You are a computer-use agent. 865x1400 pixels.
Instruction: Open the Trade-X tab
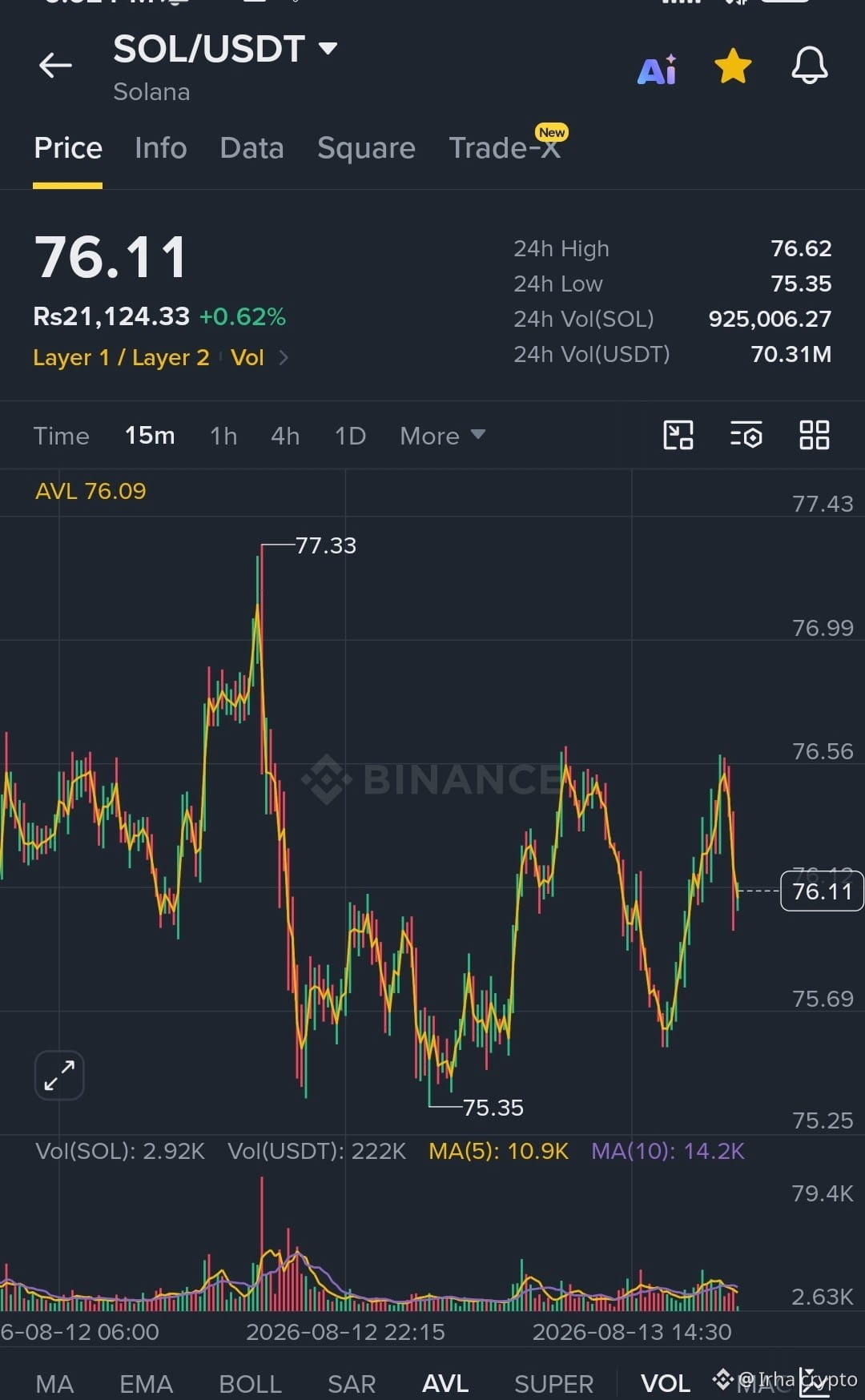coord(505,147)
